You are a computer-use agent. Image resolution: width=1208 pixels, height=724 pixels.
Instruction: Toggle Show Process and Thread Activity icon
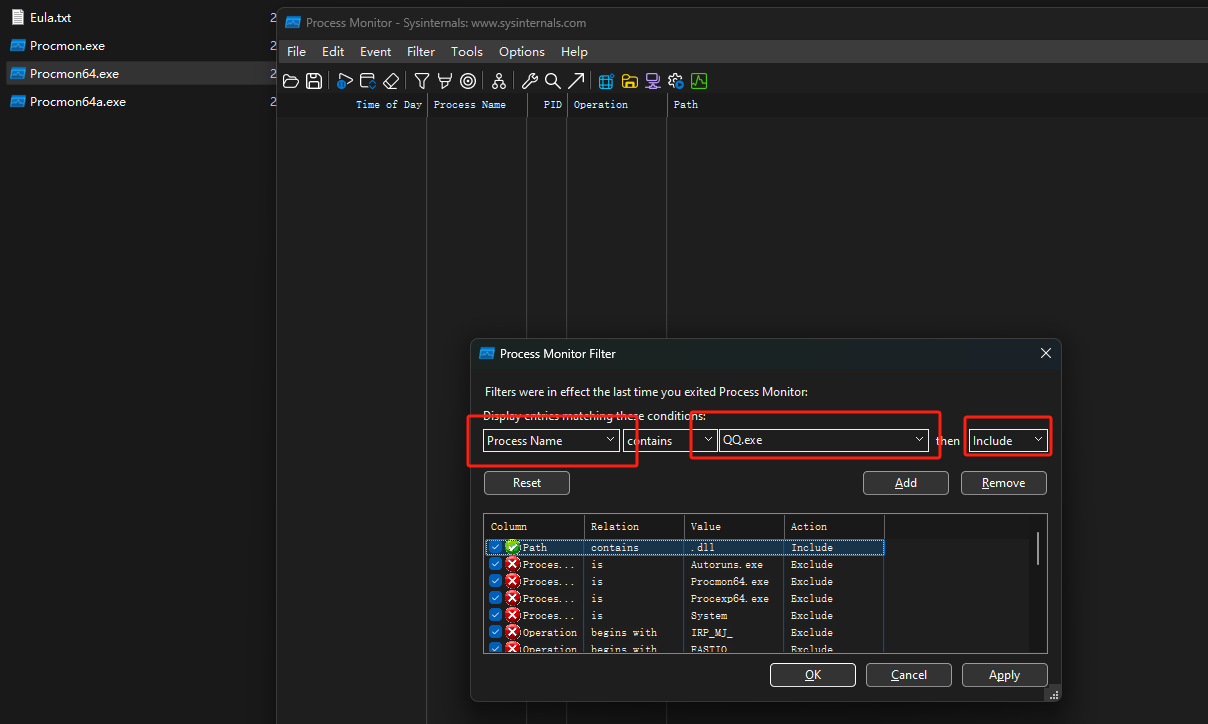(x=676, y=81)
